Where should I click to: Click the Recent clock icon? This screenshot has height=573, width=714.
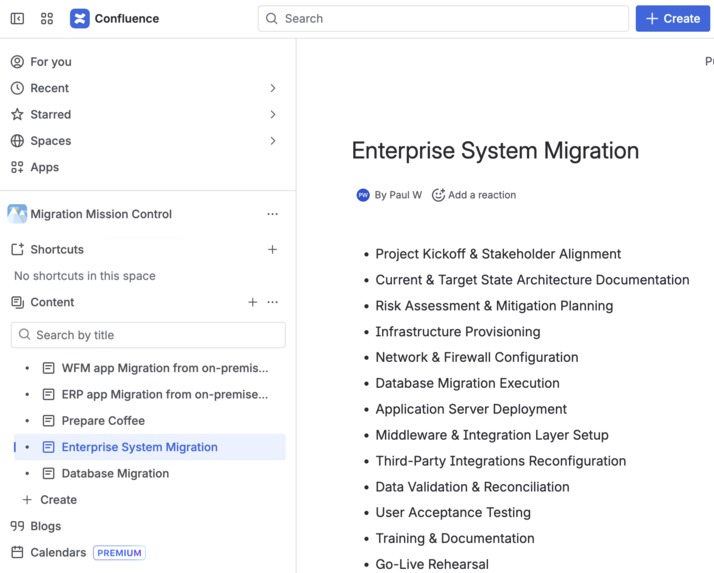click(x=17, y=88)
